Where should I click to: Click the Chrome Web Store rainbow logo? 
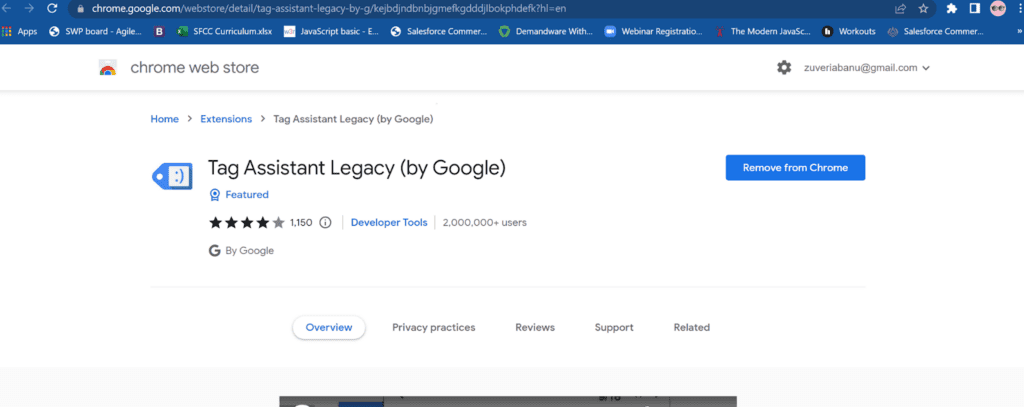pyautogui.click(x=108, y=67)
